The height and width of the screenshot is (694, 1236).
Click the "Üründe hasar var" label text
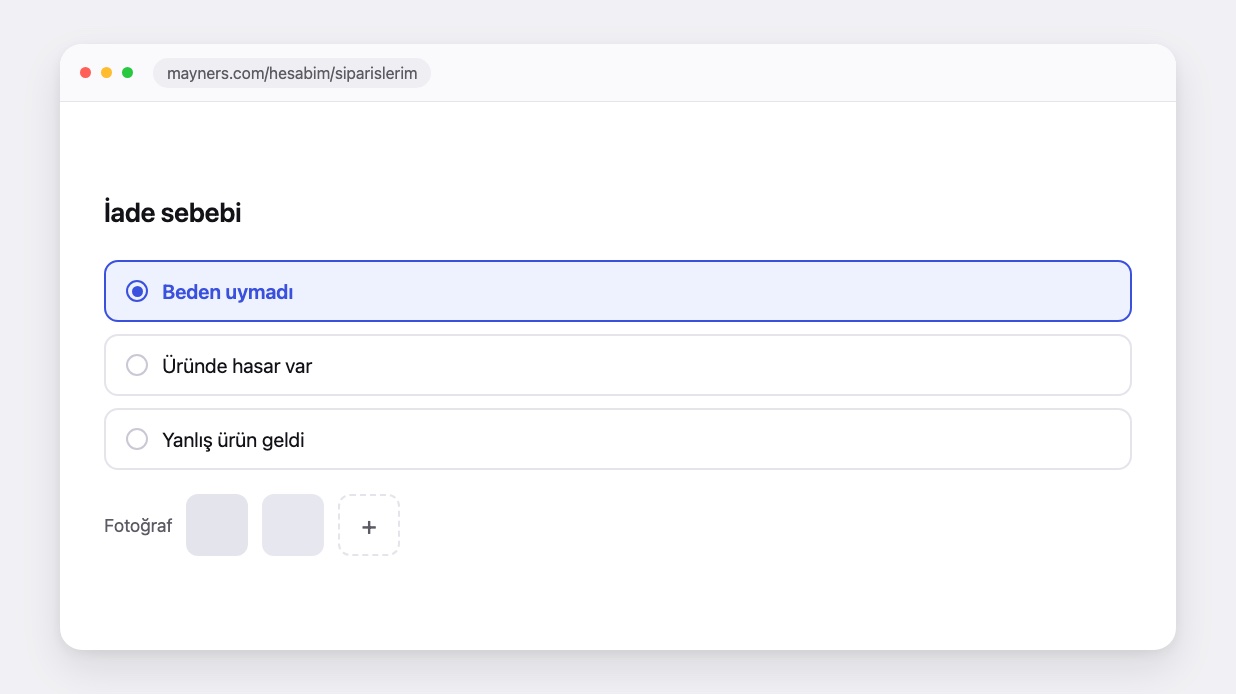(x=237, y=366)
